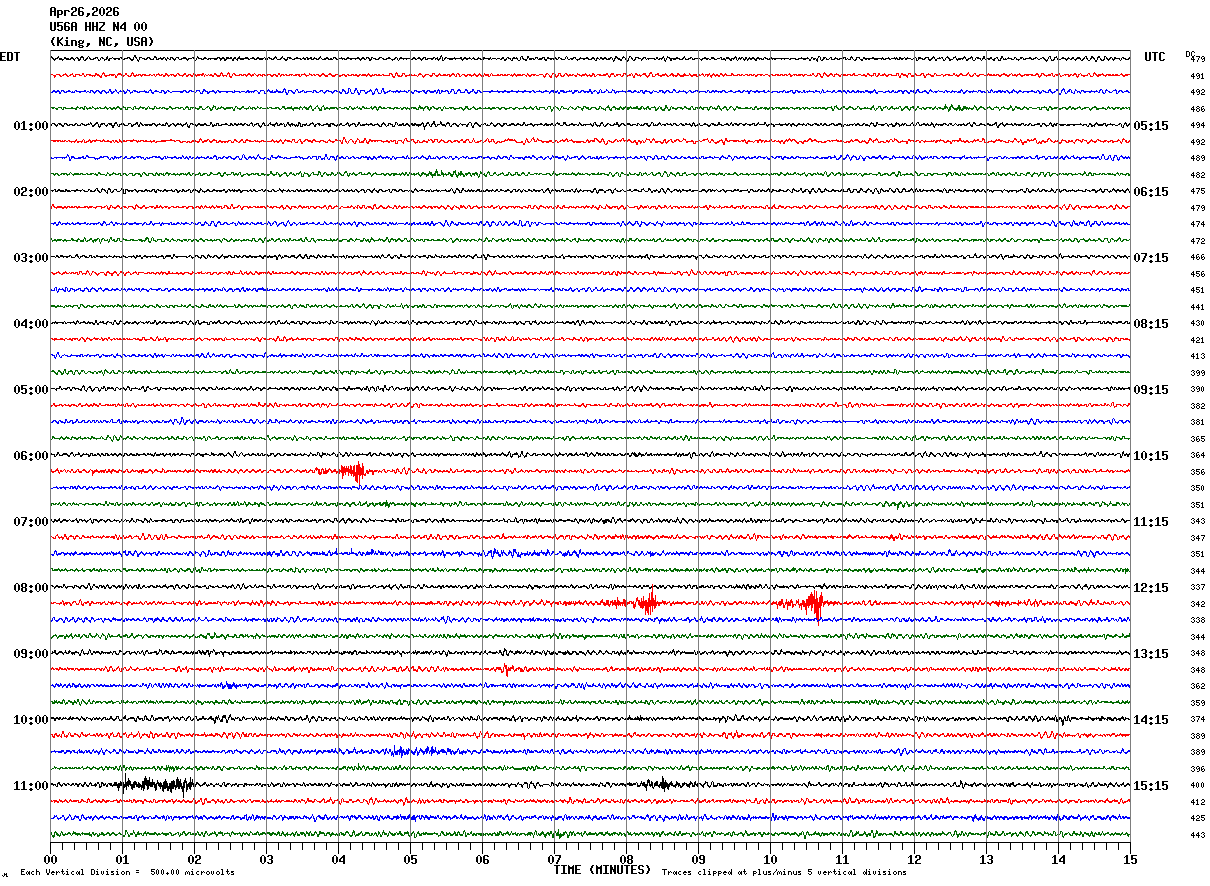Click the red seismic burst near minute 8
This screenshot has height=886, width=1210.
point(649,602)
